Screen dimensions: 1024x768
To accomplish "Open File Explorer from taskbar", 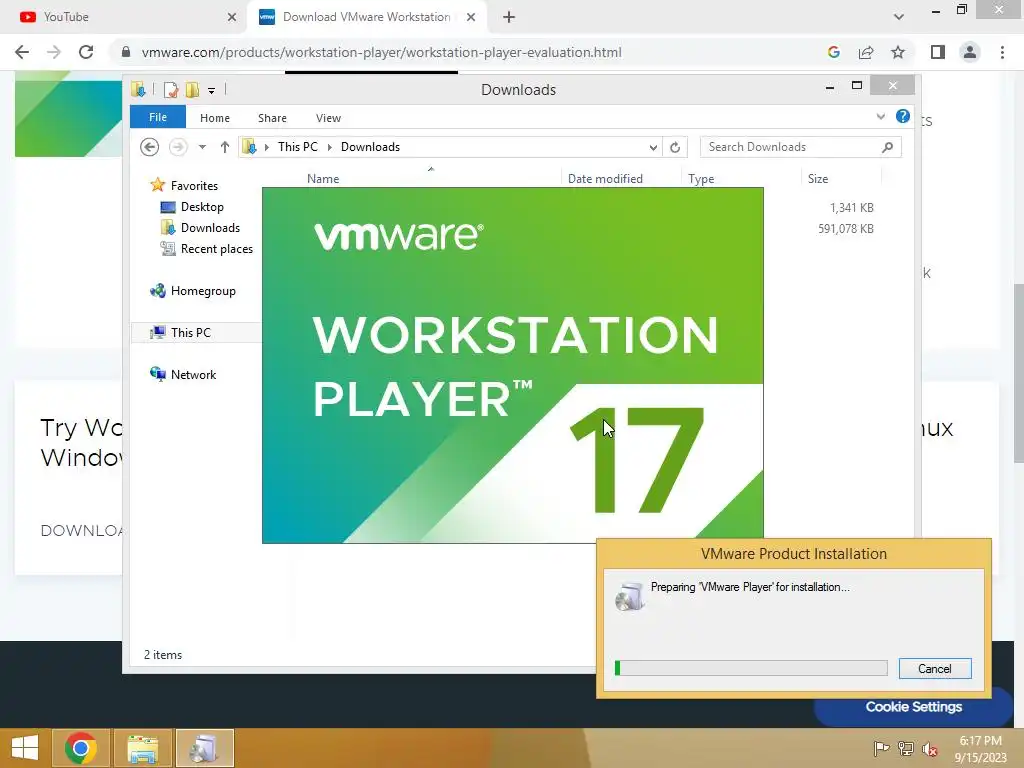I will [143, 748].
